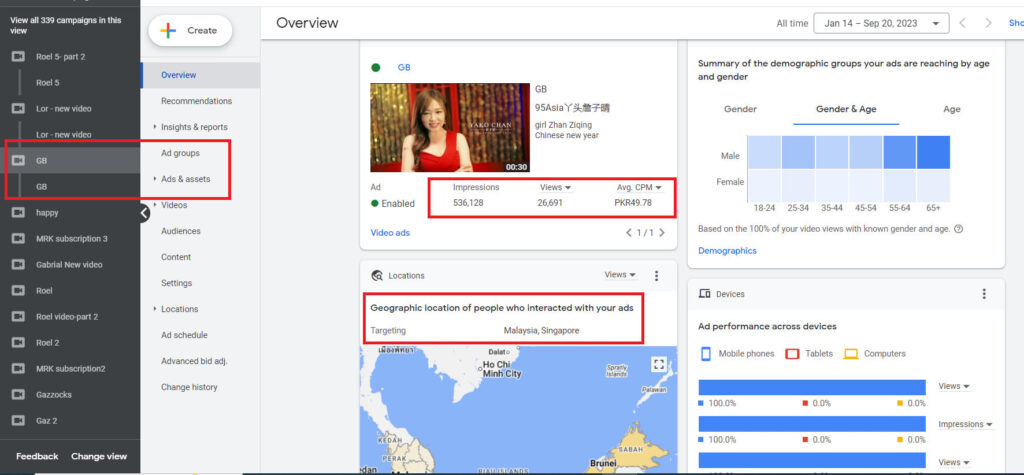
Task: Open the three-dot menu on Locations card
Action: pyautogui.click(x=657, y=275)
